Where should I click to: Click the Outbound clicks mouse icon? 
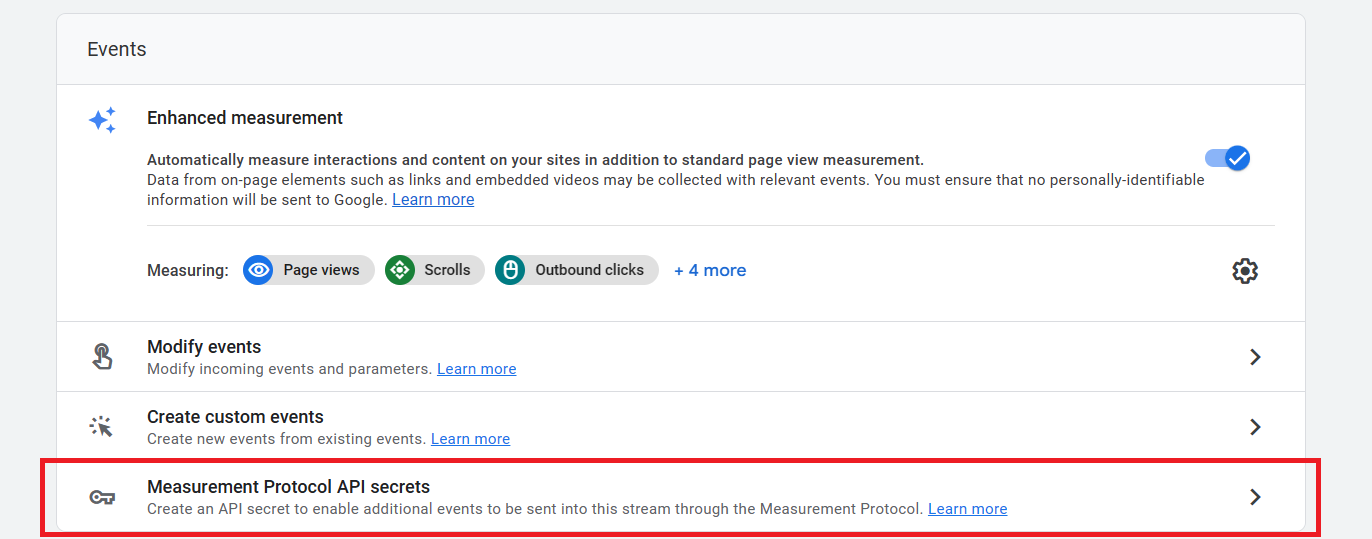click(x=510, y=270)
